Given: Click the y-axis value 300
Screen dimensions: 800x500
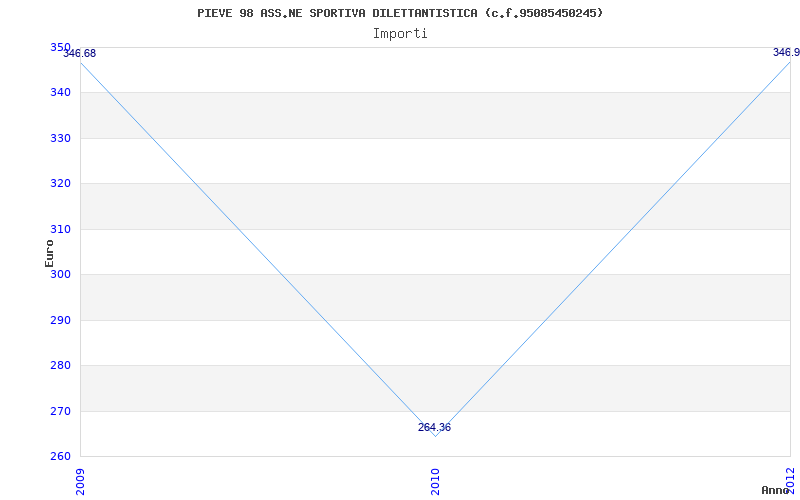Looking at the screenshot, I should pyautogui.click(x=60, y=274).
